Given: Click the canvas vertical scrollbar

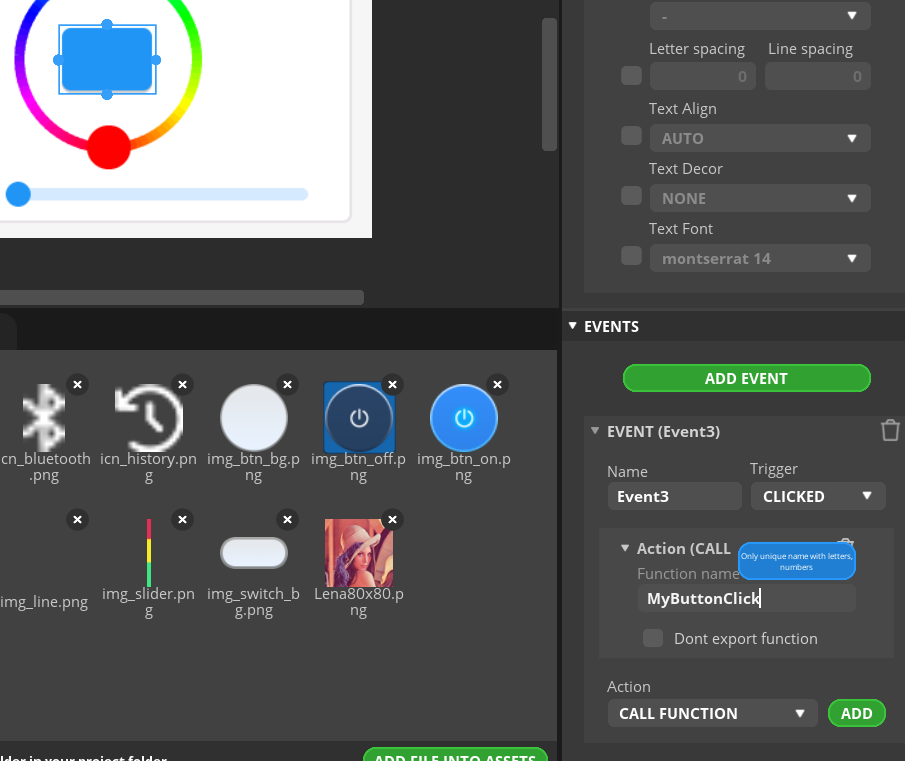Looking at the screenshot, I should (x=549, y=84).
